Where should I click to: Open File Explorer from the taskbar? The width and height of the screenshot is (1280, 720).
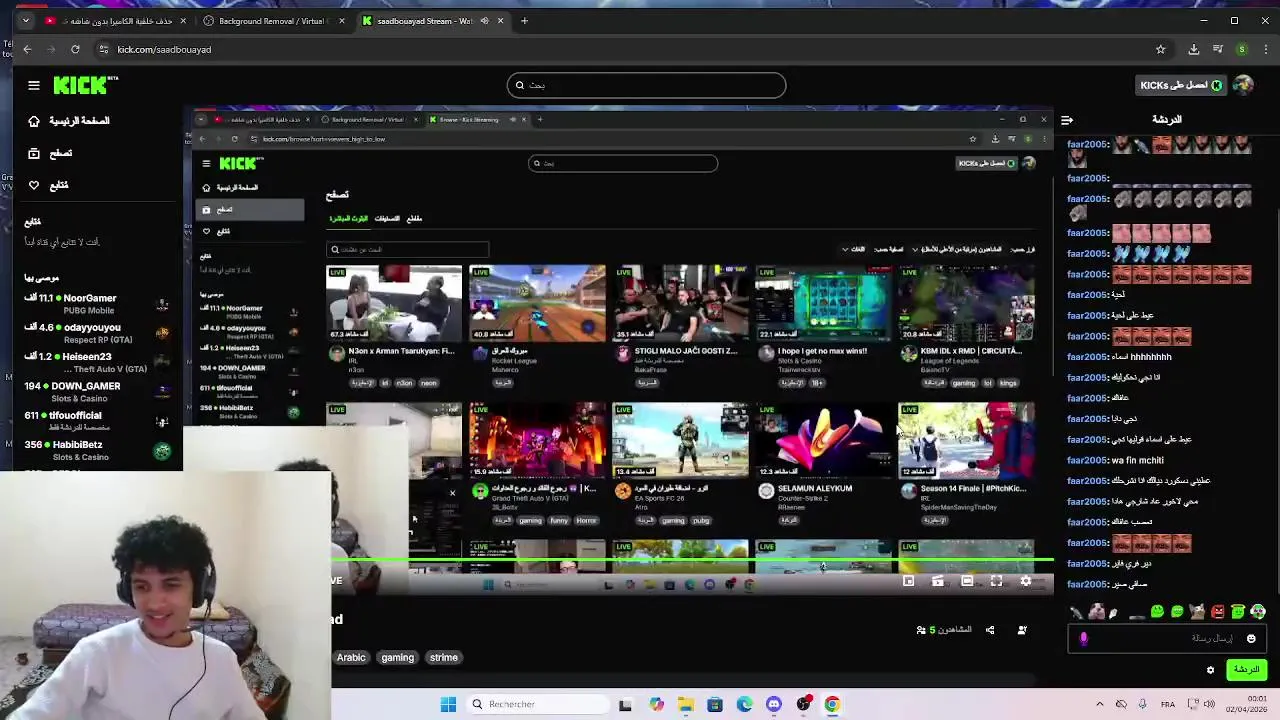point(685,705)
